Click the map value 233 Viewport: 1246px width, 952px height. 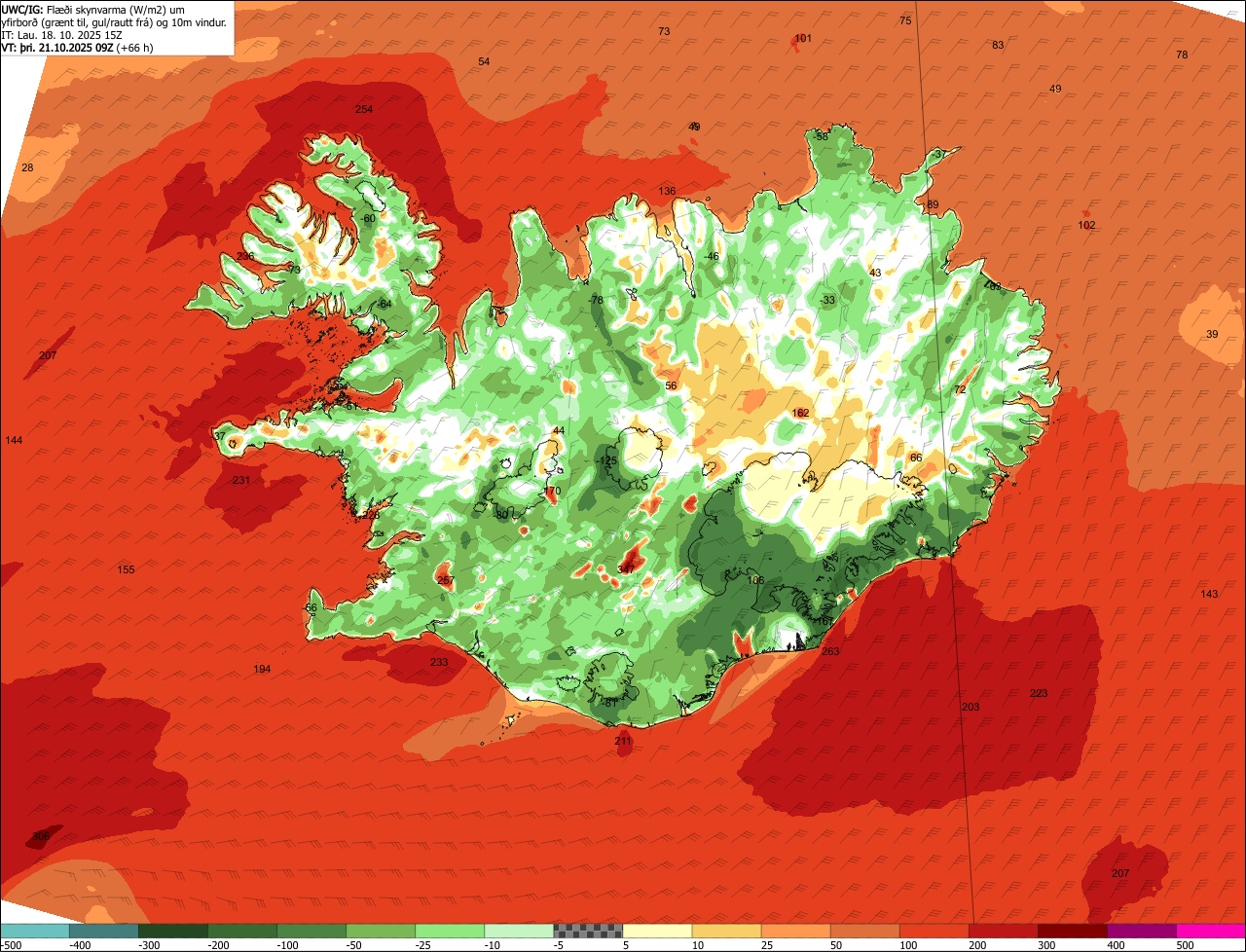pyautogui.click(x=439, y=662)
